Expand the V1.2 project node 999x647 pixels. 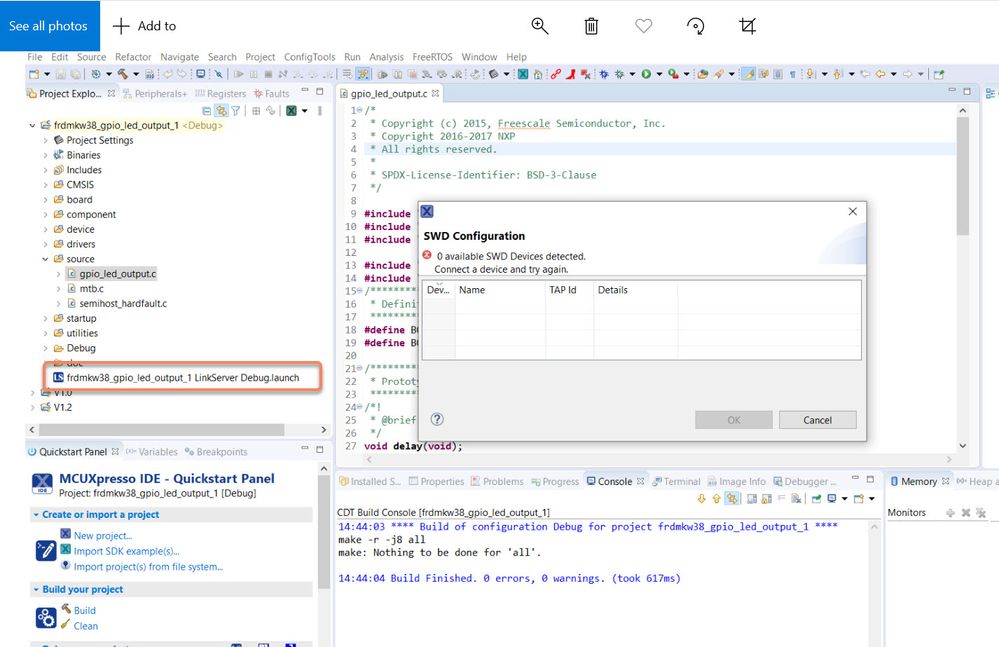32,408
